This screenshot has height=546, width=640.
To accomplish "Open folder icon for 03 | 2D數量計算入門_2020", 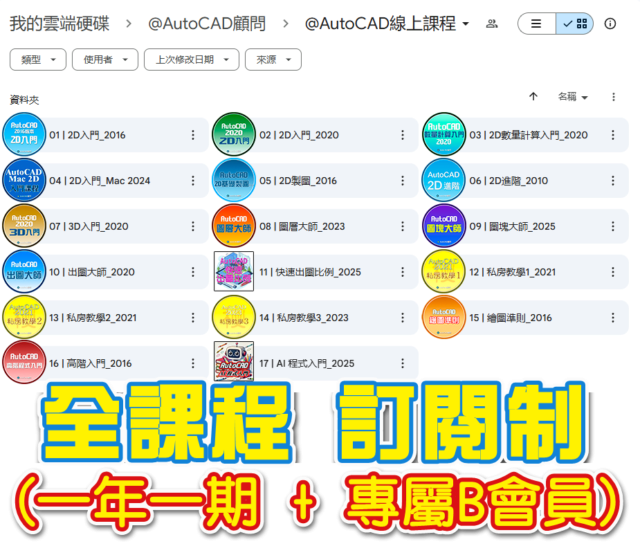I will pos(444,134).
